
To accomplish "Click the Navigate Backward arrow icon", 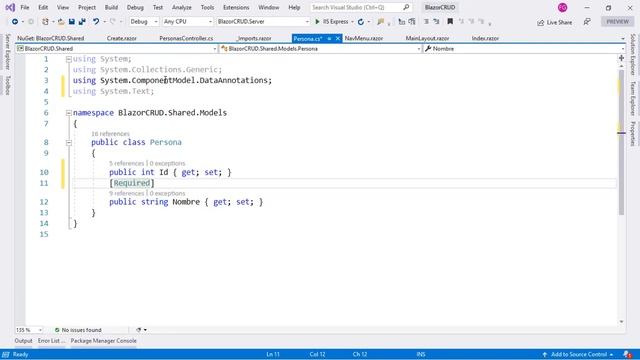I will [15, 22].
